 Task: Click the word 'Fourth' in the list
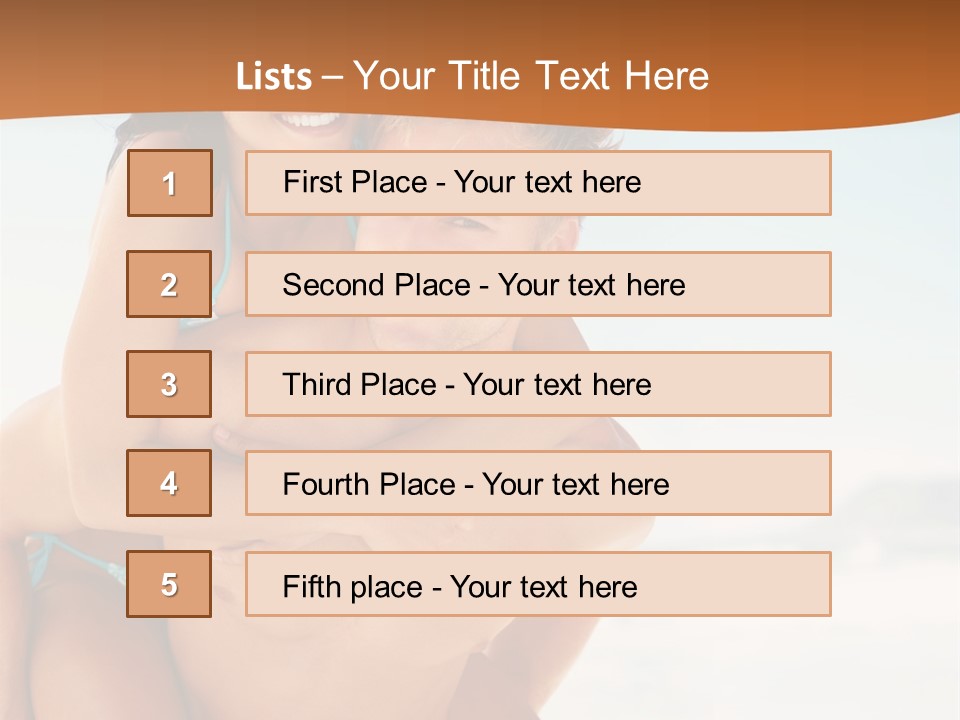pos(326,485)
